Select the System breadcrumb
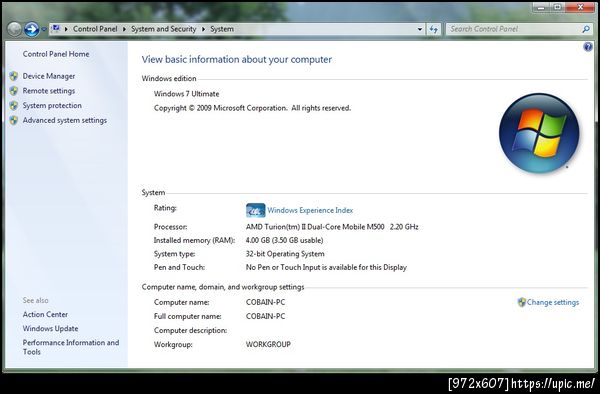Viewport: 600px width, 394px height. pyautogui.click(x=222, y=29)
